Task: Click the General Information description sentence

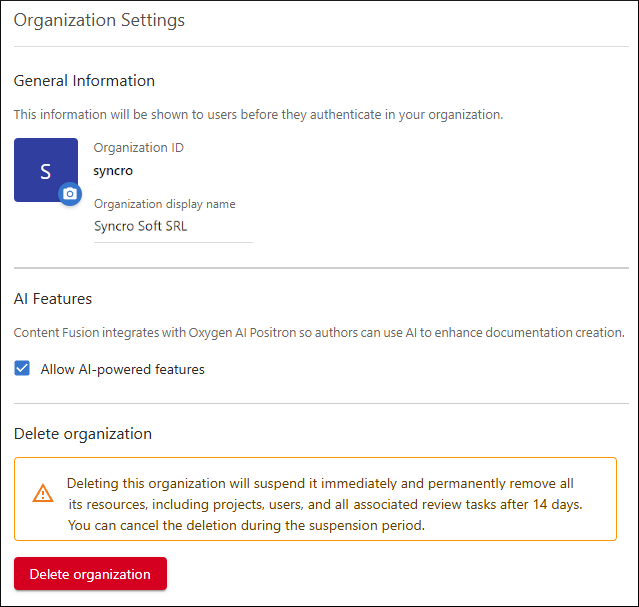Action: [x=258, y=114]
